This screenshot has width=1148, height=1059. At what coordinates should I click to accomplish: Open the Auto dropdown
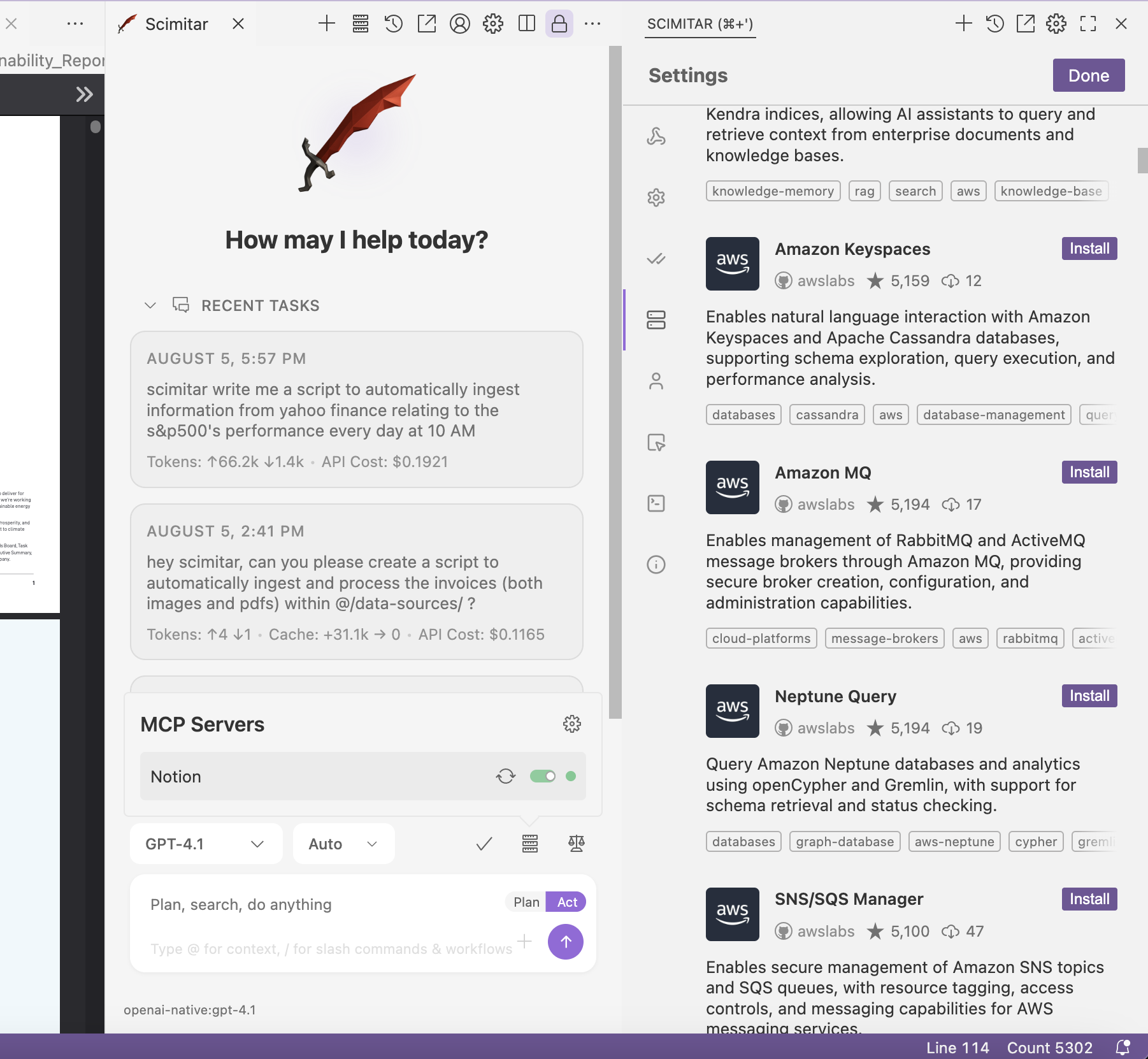(x=344, y=844)
